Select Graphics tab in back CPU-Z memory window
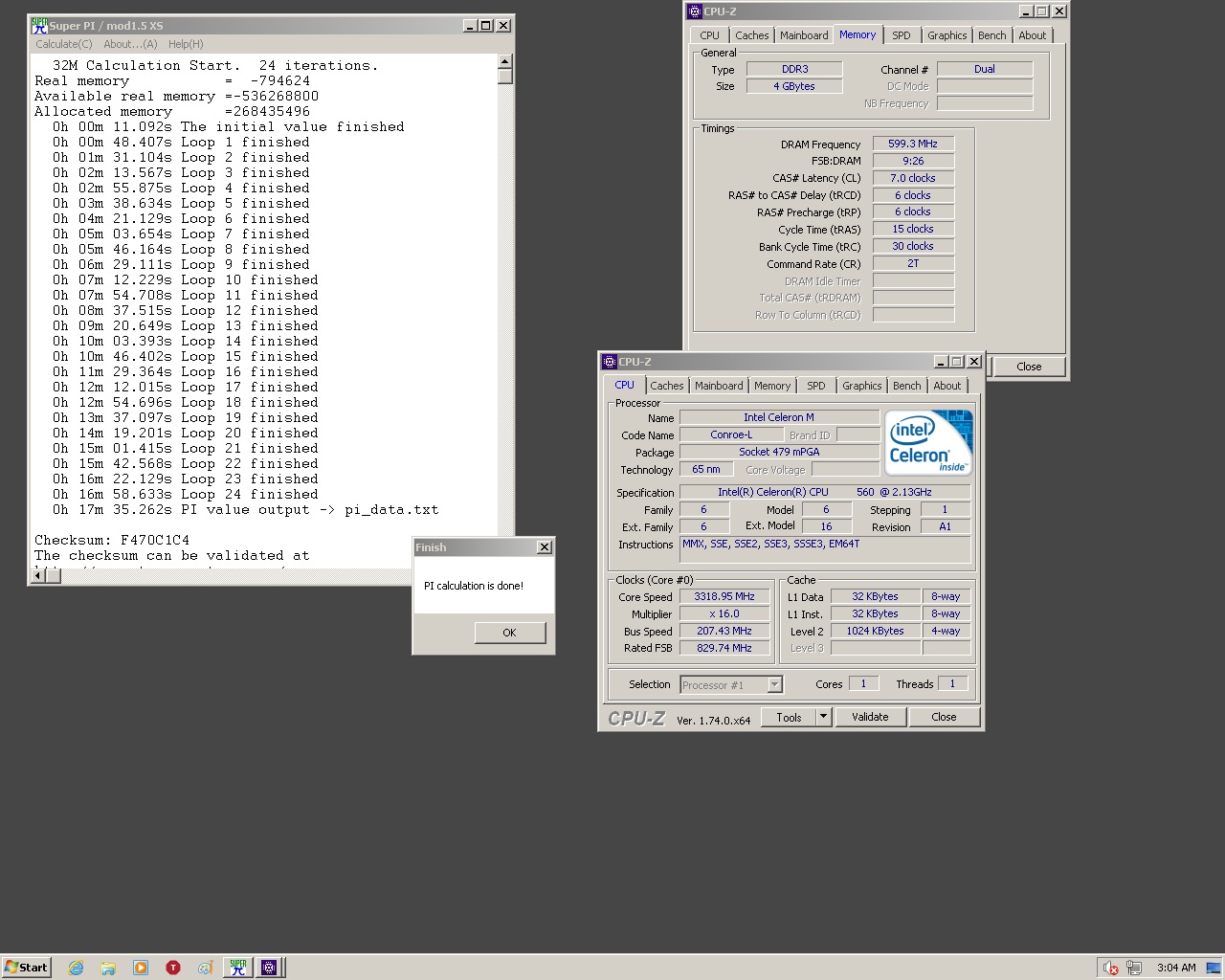Viewport: 1225px width, 980px height. [947, 35]
